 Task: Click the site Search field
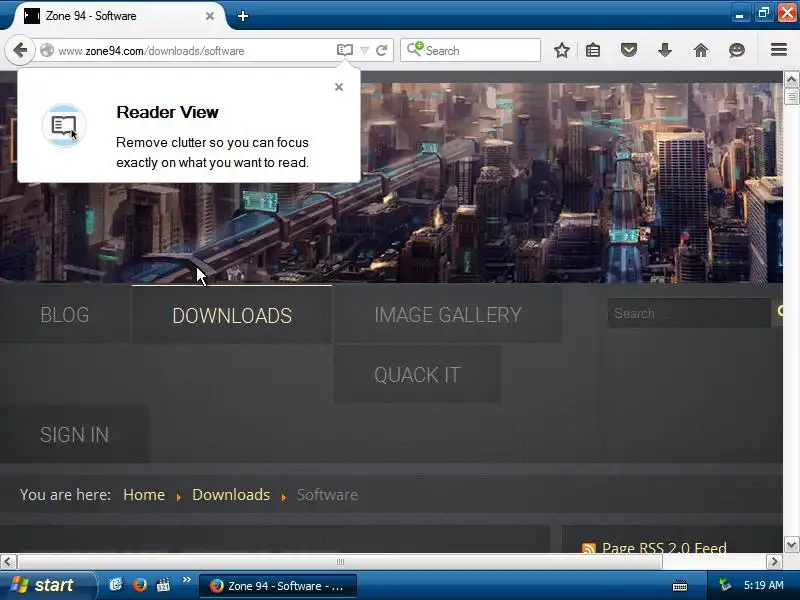[689, 313]
